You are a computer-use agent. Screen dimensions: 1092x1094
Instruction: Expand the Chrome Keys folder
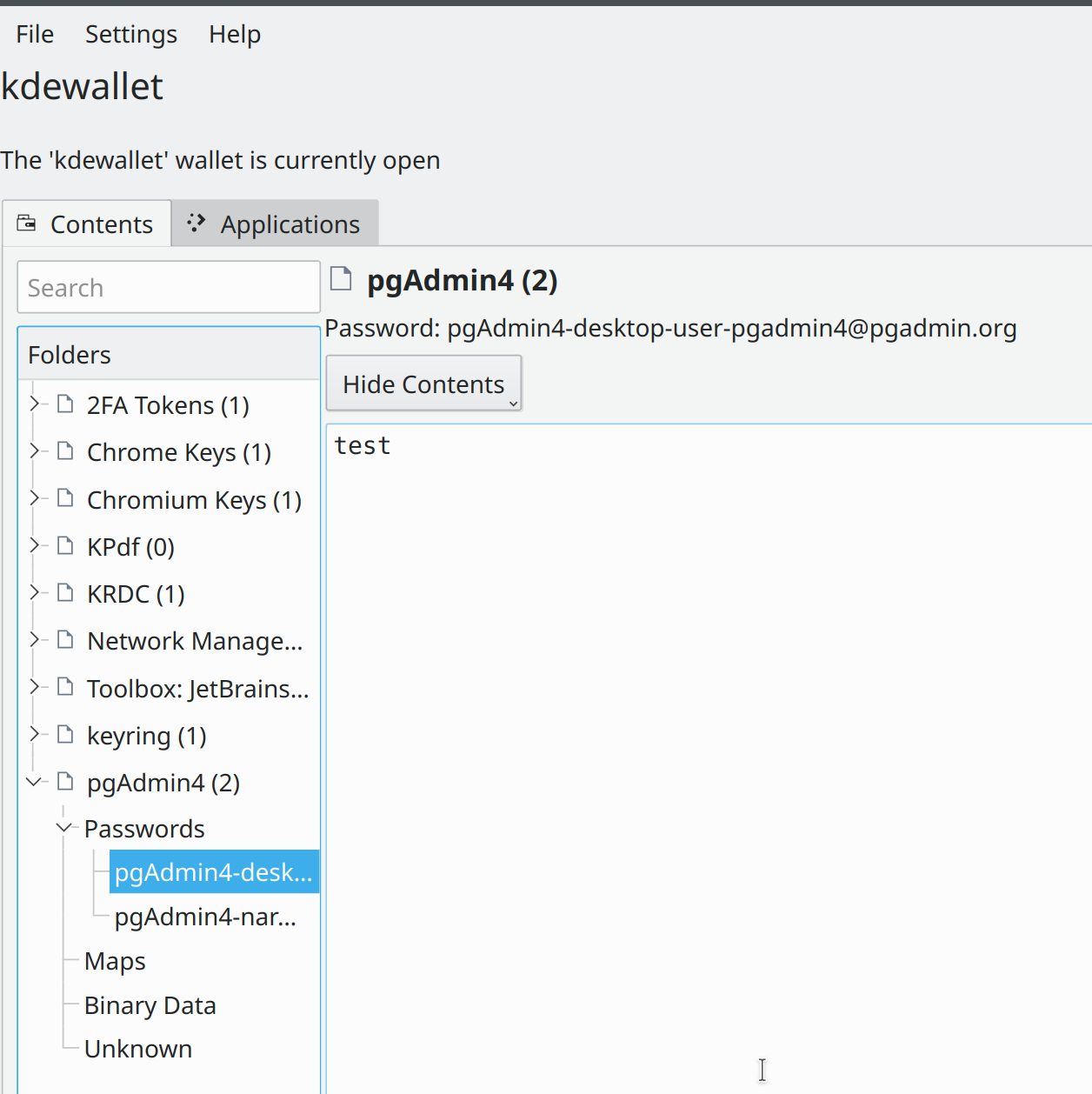tap(35, 450)
